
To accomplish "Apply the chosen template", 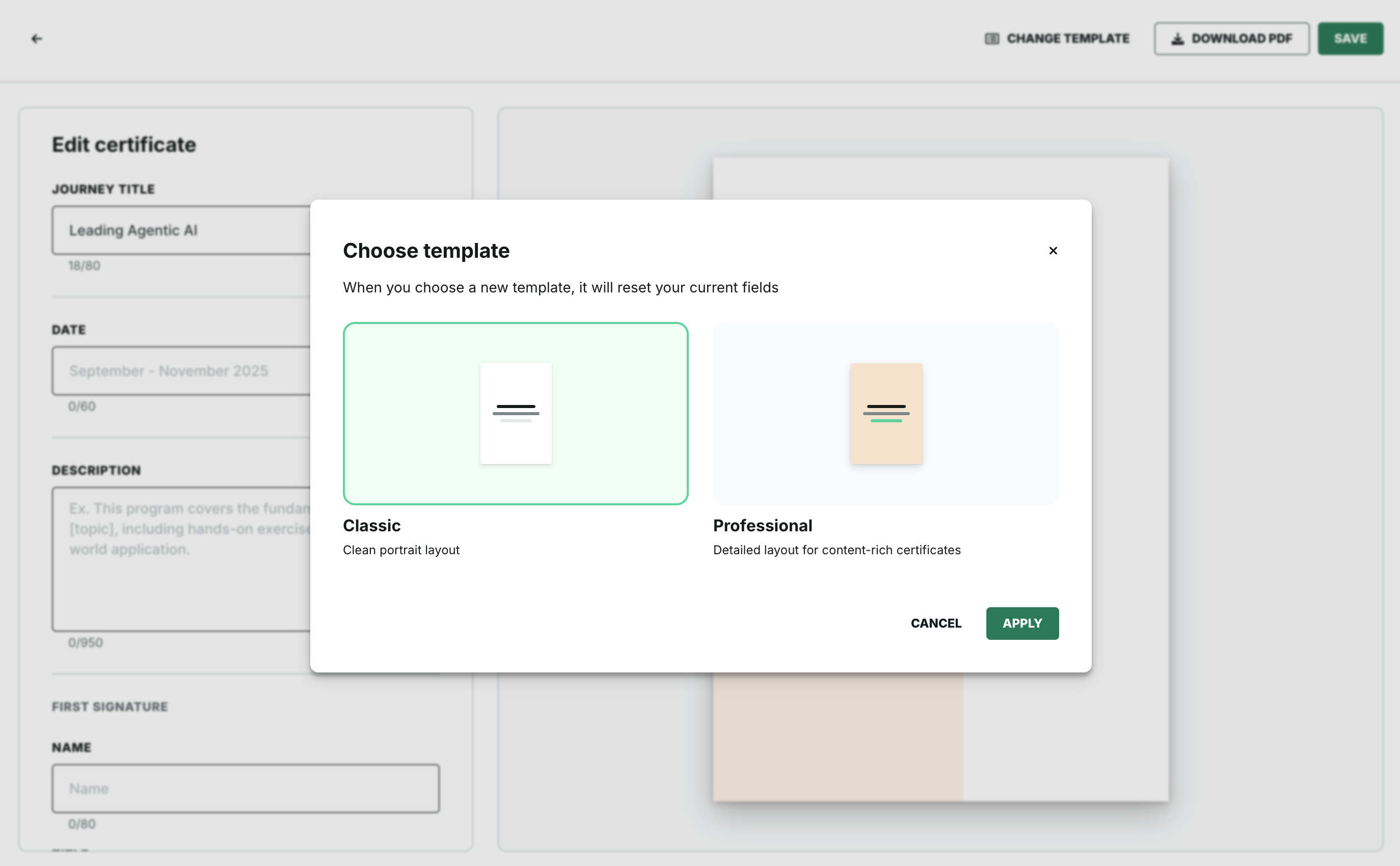I will (x=1022, y=623).
